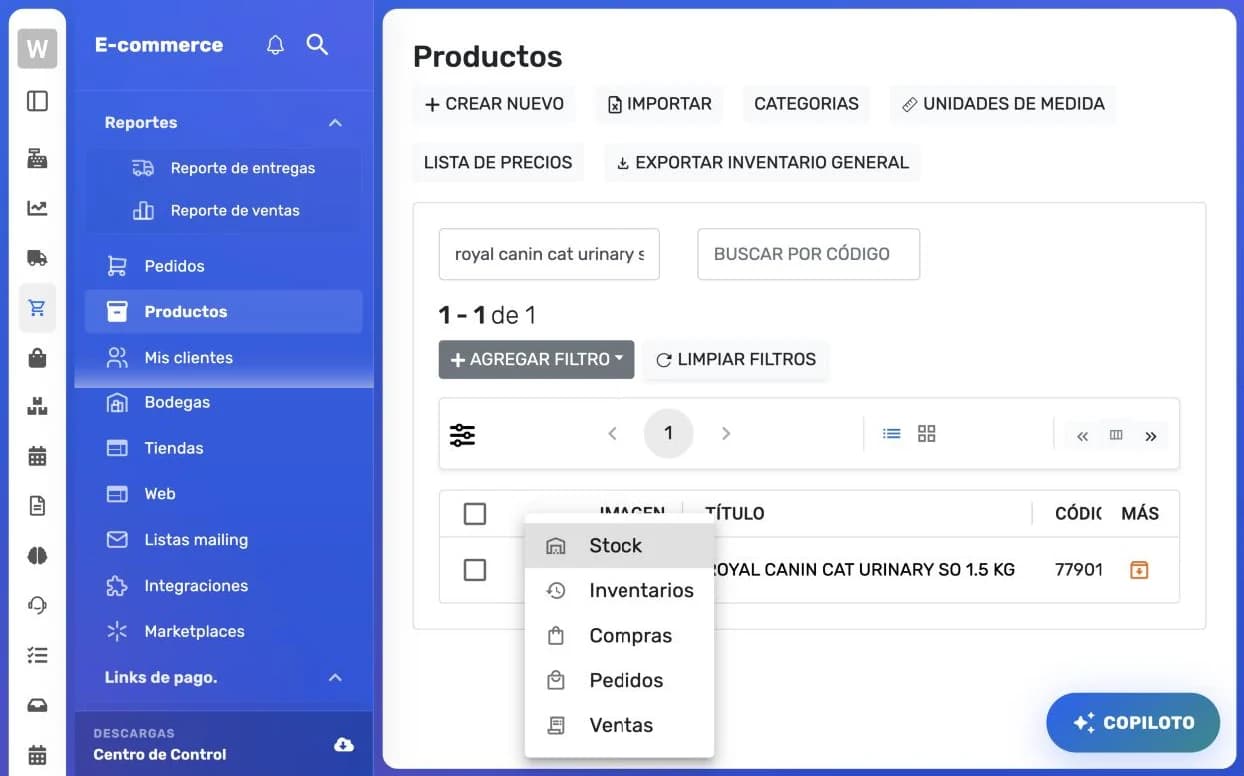Viewport: 1244px width, 776px height.
Task: Open Lista de Precios
Action: [498, 163]
